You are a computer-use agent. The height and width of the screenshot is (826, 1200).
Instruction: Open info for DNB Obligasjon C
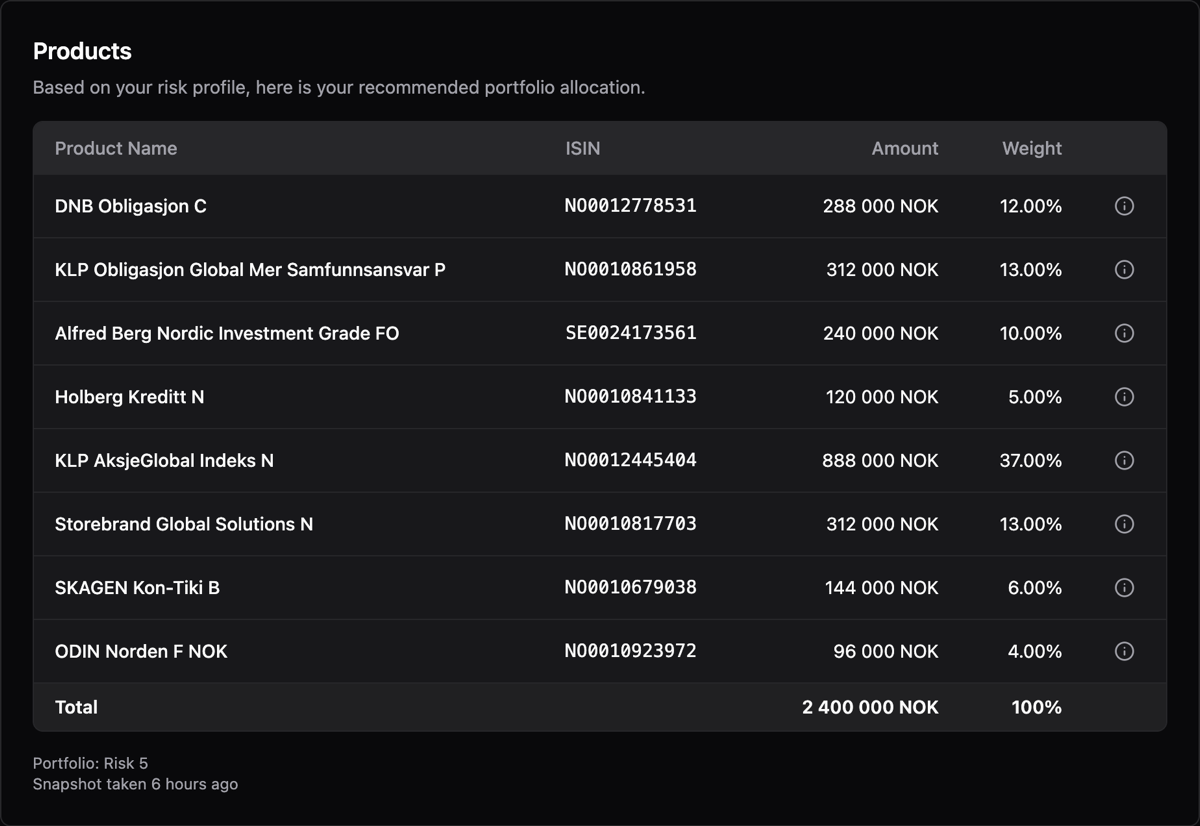tap(1124, 206)
